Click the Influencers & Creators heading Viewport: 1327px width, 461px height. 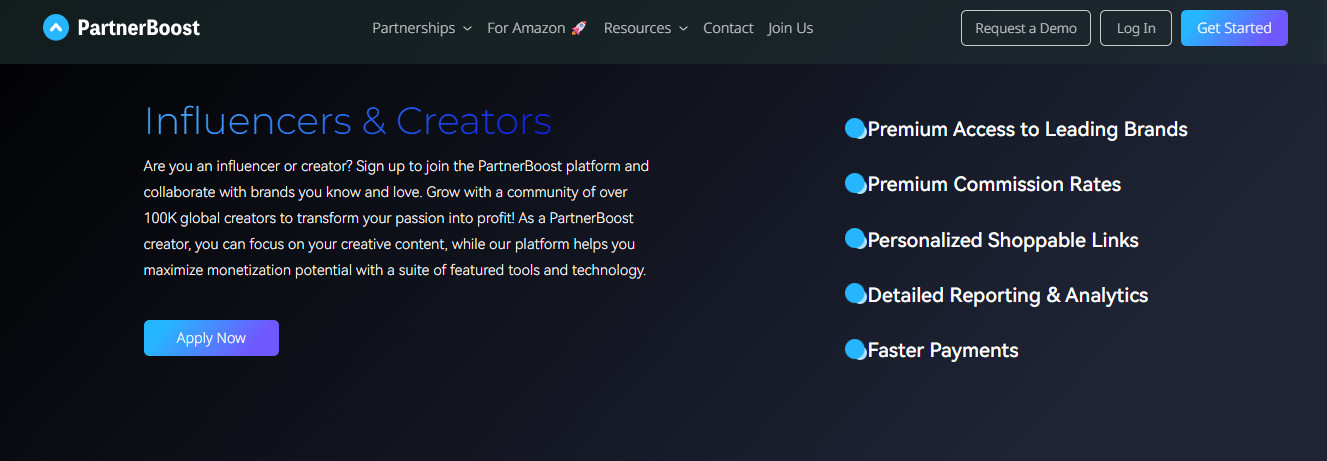pos(348,121)
